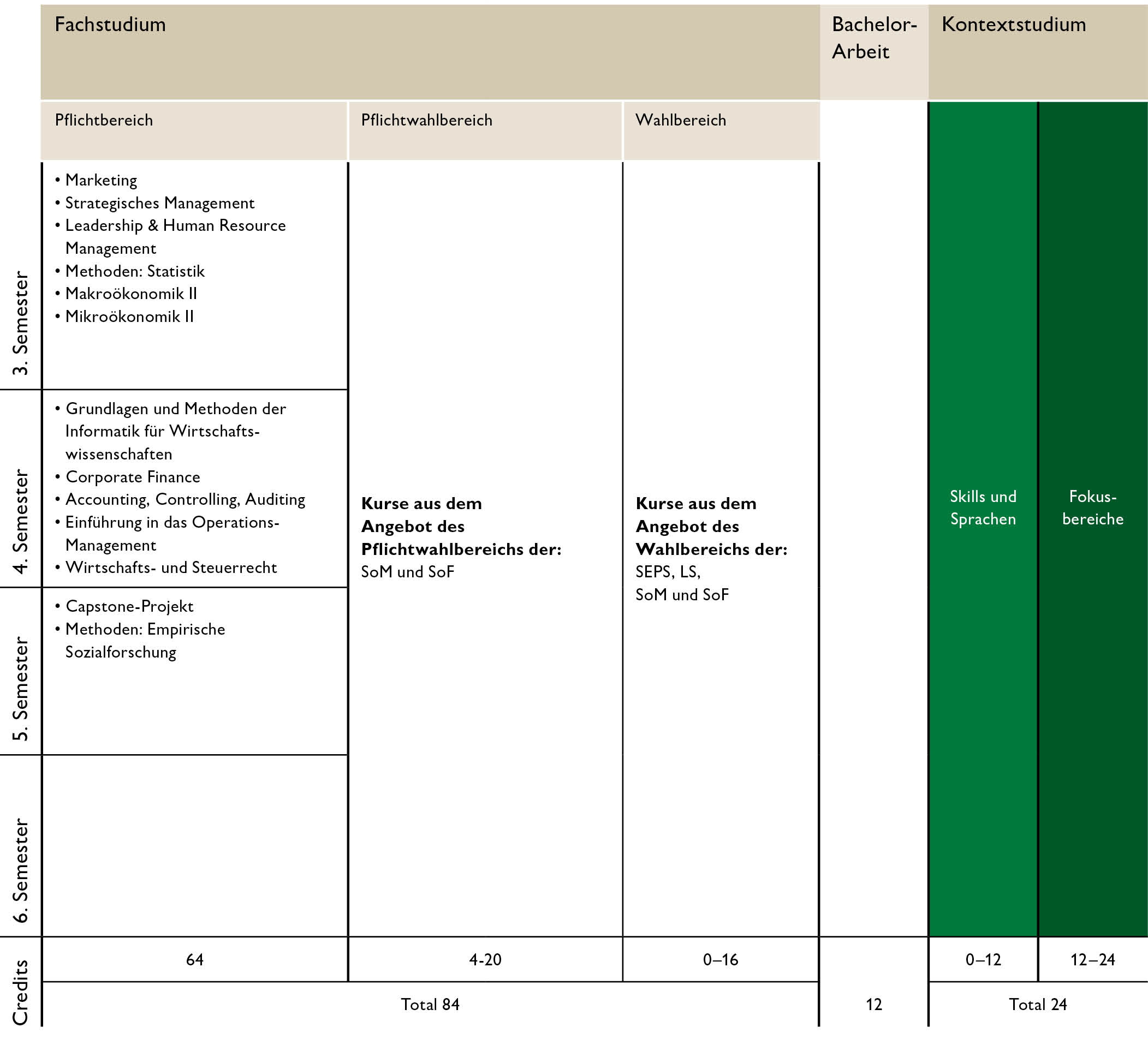The width and height of the screenshot is (1148, 1045).
Task: Click the Total 84 cell
Action: [x=431, y=1005]
